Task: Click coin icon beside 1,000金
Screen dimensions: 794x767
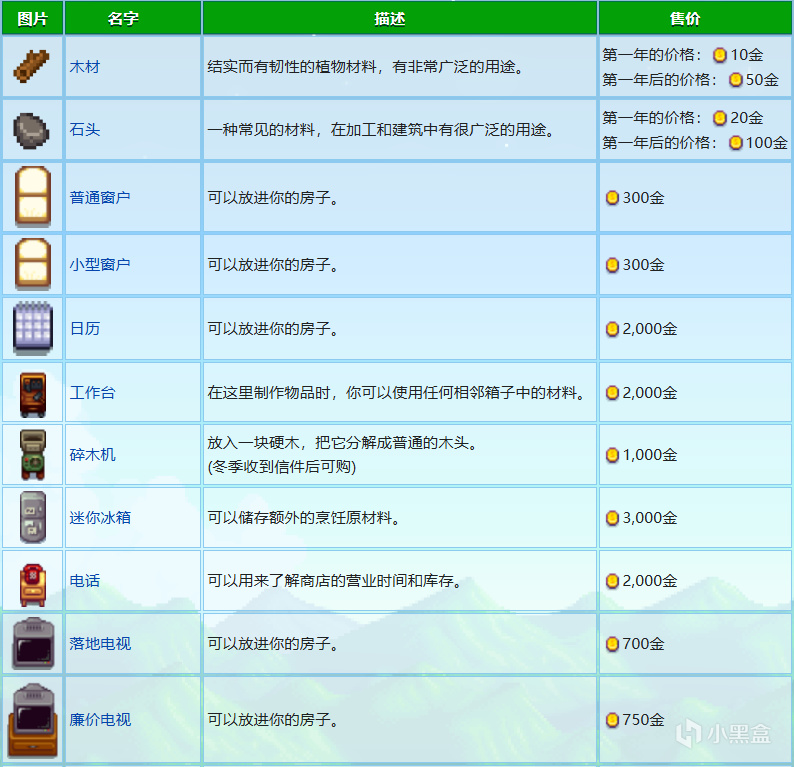Action: point(612,455)
